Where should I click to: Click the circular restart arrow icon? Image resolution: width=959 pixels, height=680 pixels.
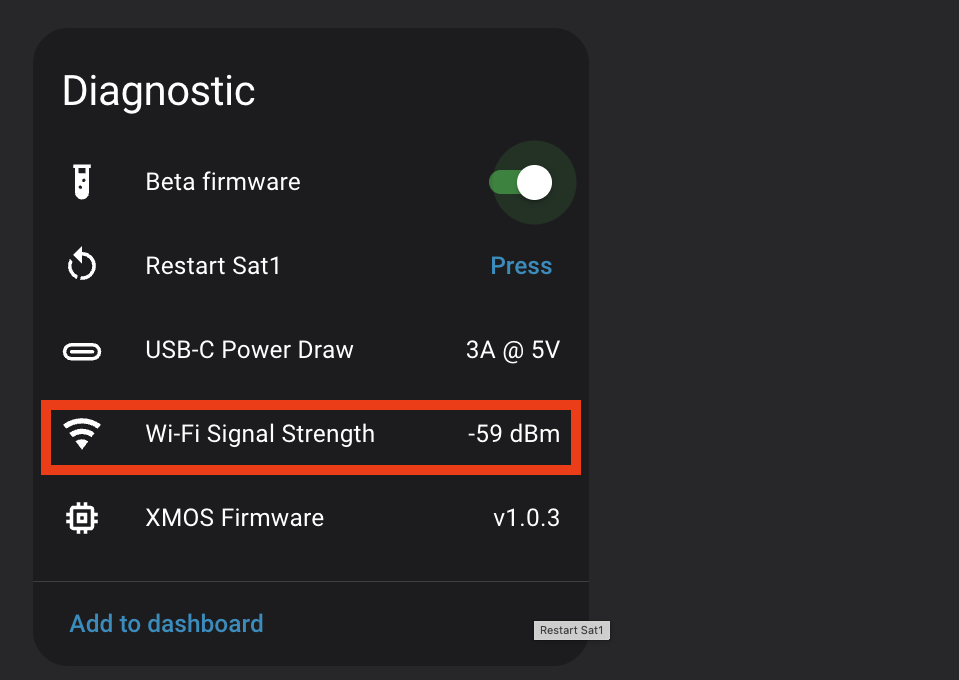point(82,266)
